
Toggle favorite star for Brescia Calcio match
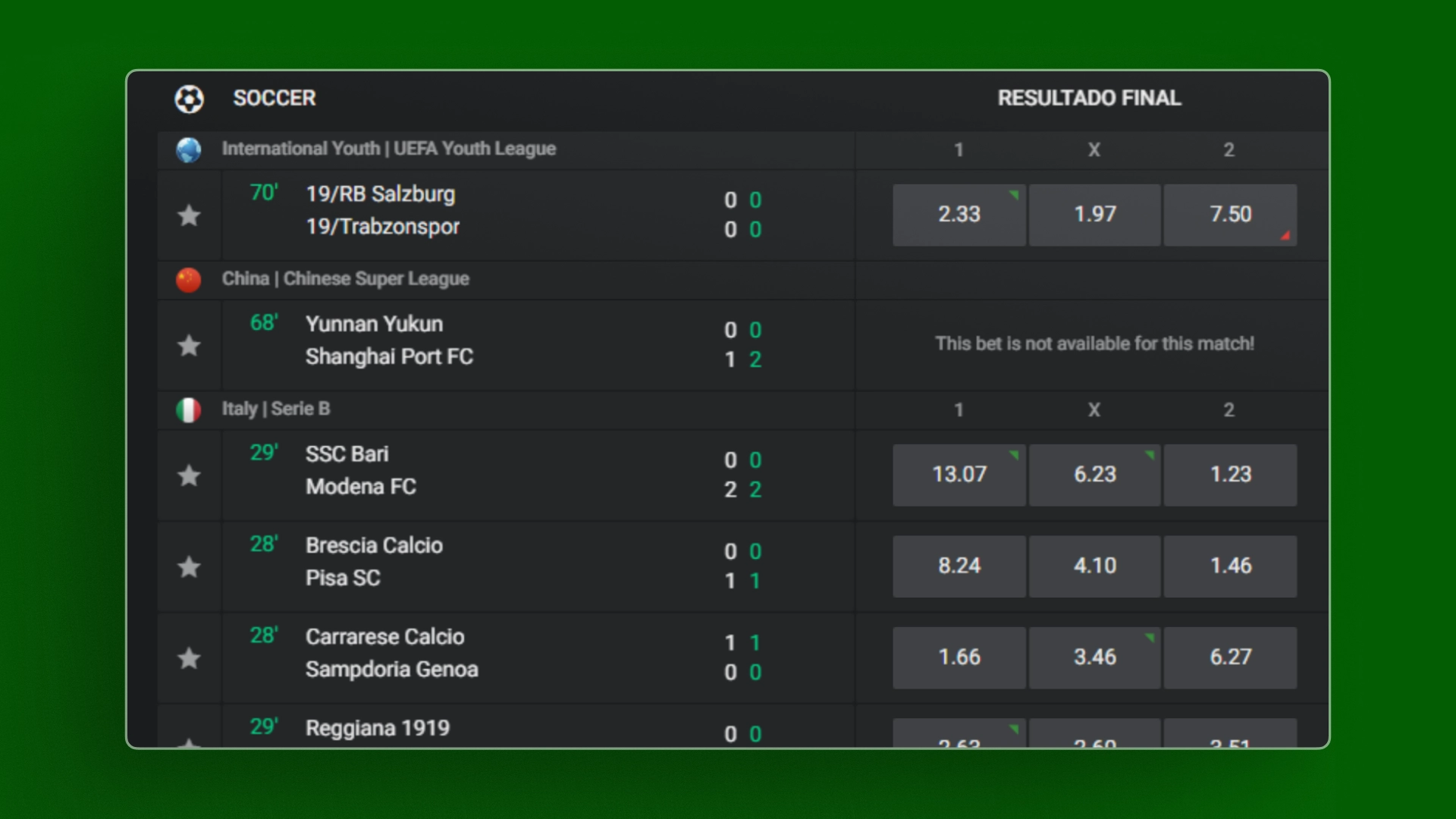[x=189, y=566]
